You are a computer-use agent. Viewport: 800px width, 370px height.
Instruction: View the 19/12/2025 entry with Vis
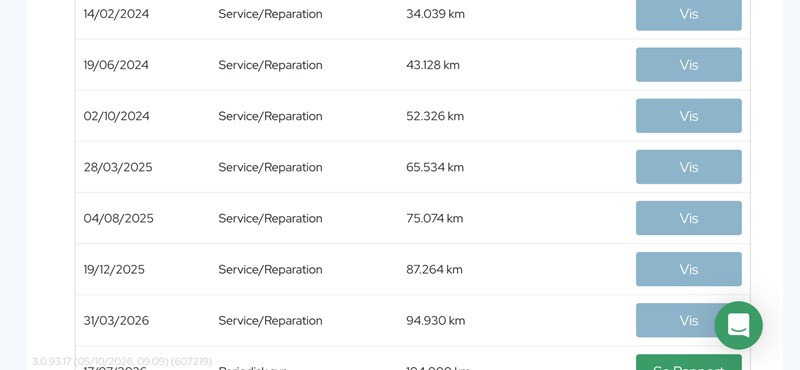[x=688, y=269]
